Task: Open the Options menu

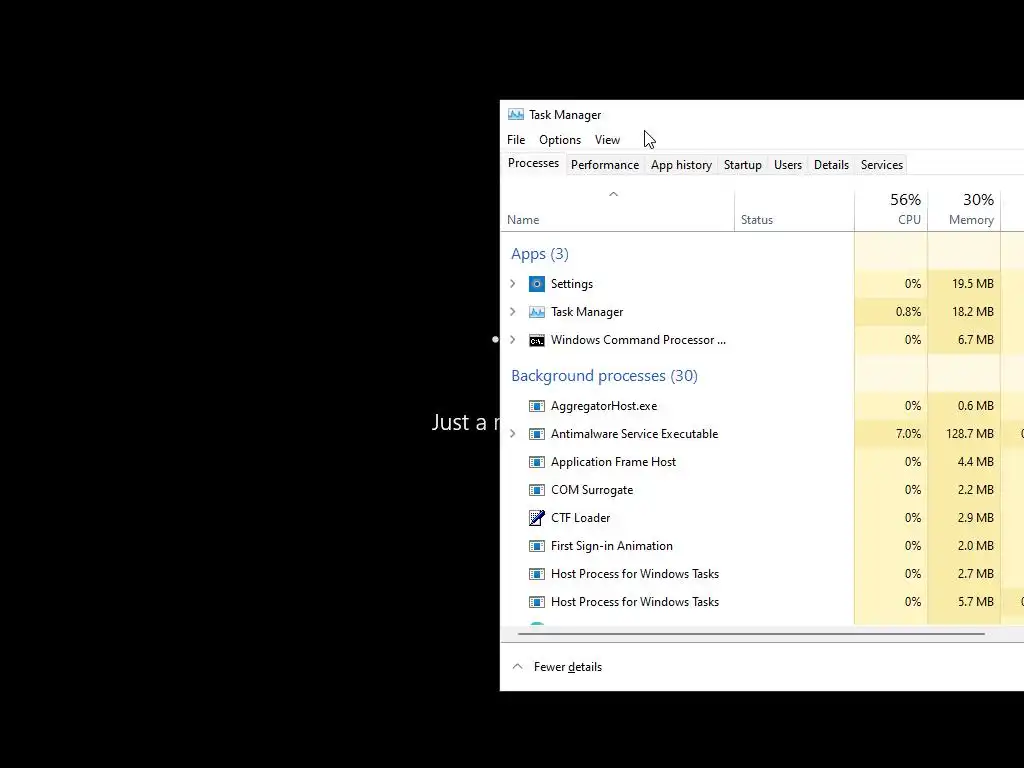Action: point(560,140)
